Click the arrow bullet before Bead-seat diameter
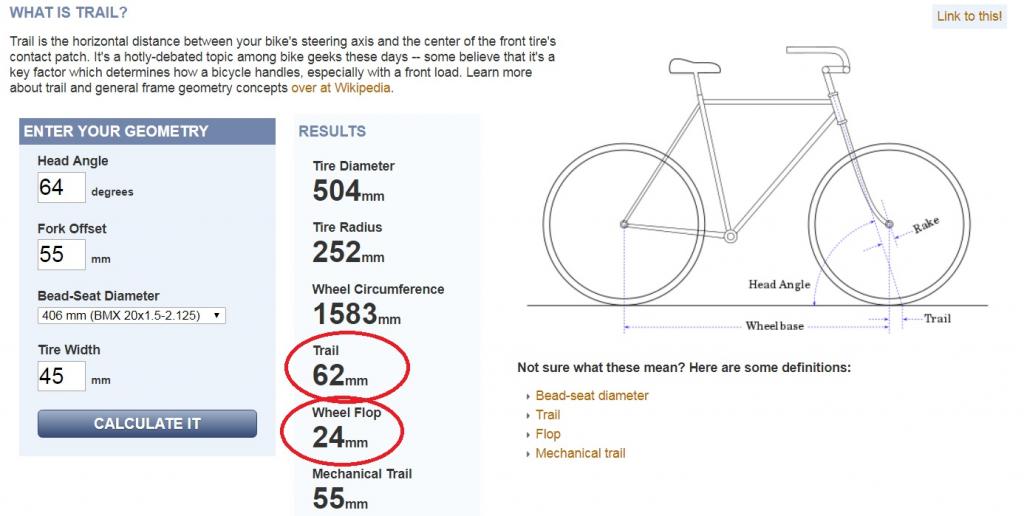1024x516 pixels. tap(528, 396)
